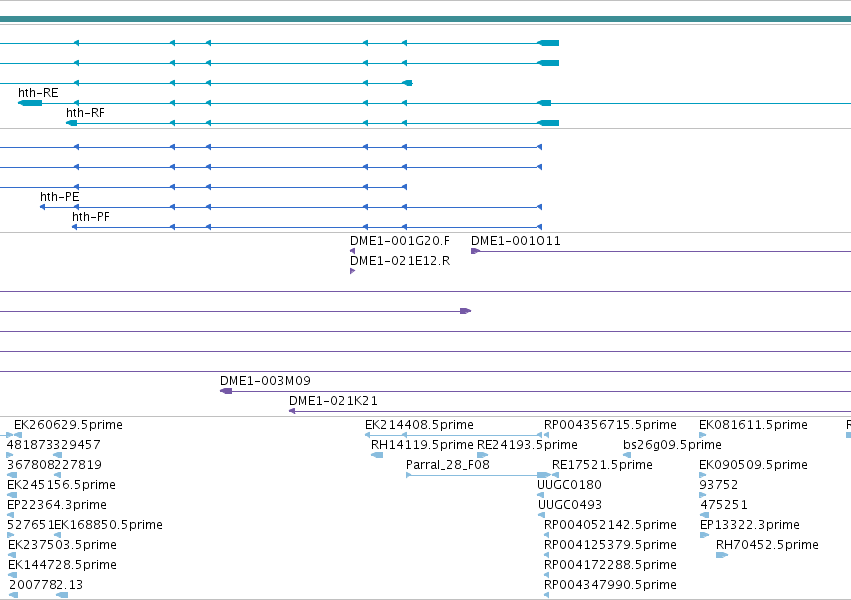851x600 pixels.
Task: Click the Parral_28_F08 feature line
Action: pyautogui.click(x=478, y=475)
